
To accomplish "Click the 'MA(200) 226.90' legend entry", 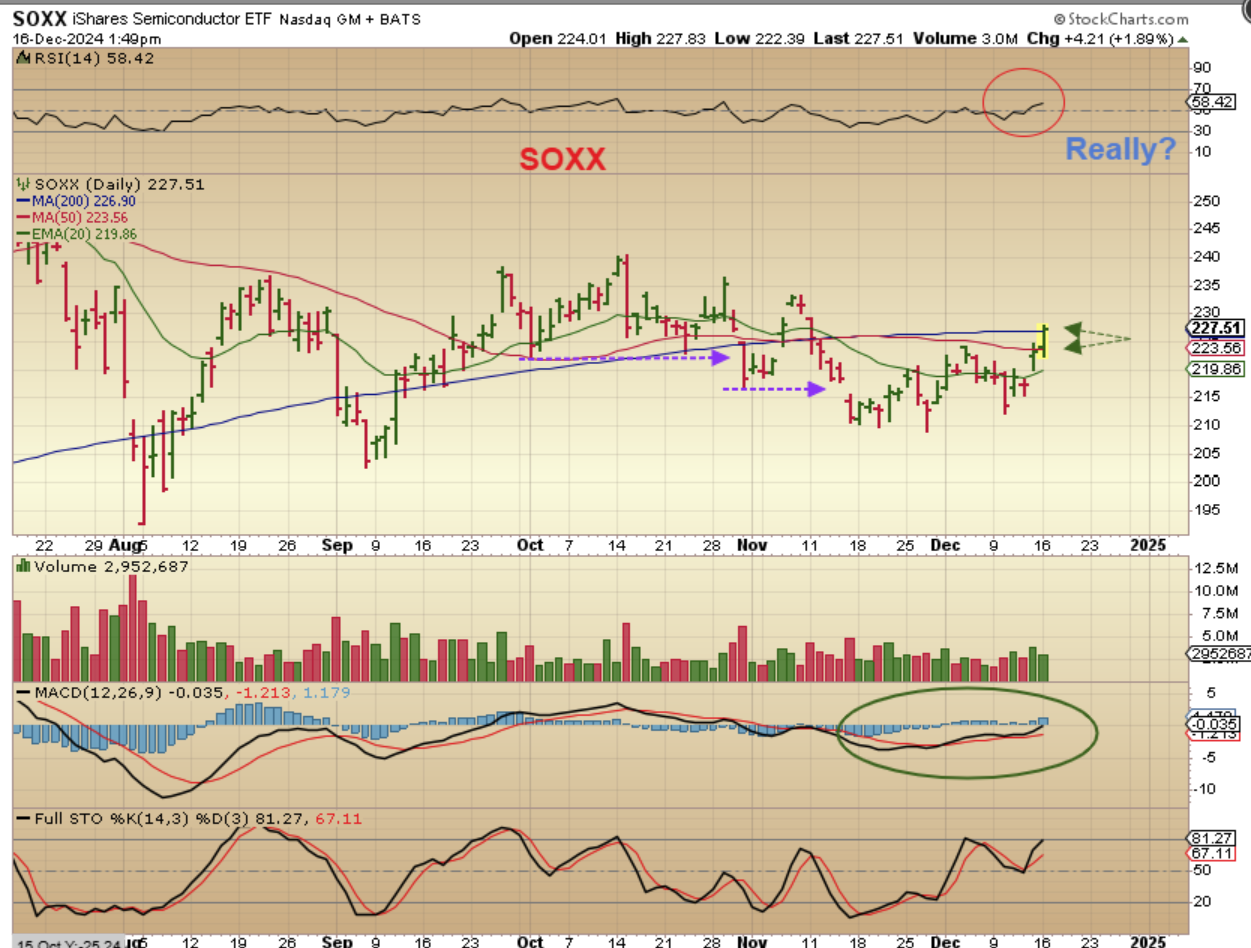I will click(x=77, y=202).
